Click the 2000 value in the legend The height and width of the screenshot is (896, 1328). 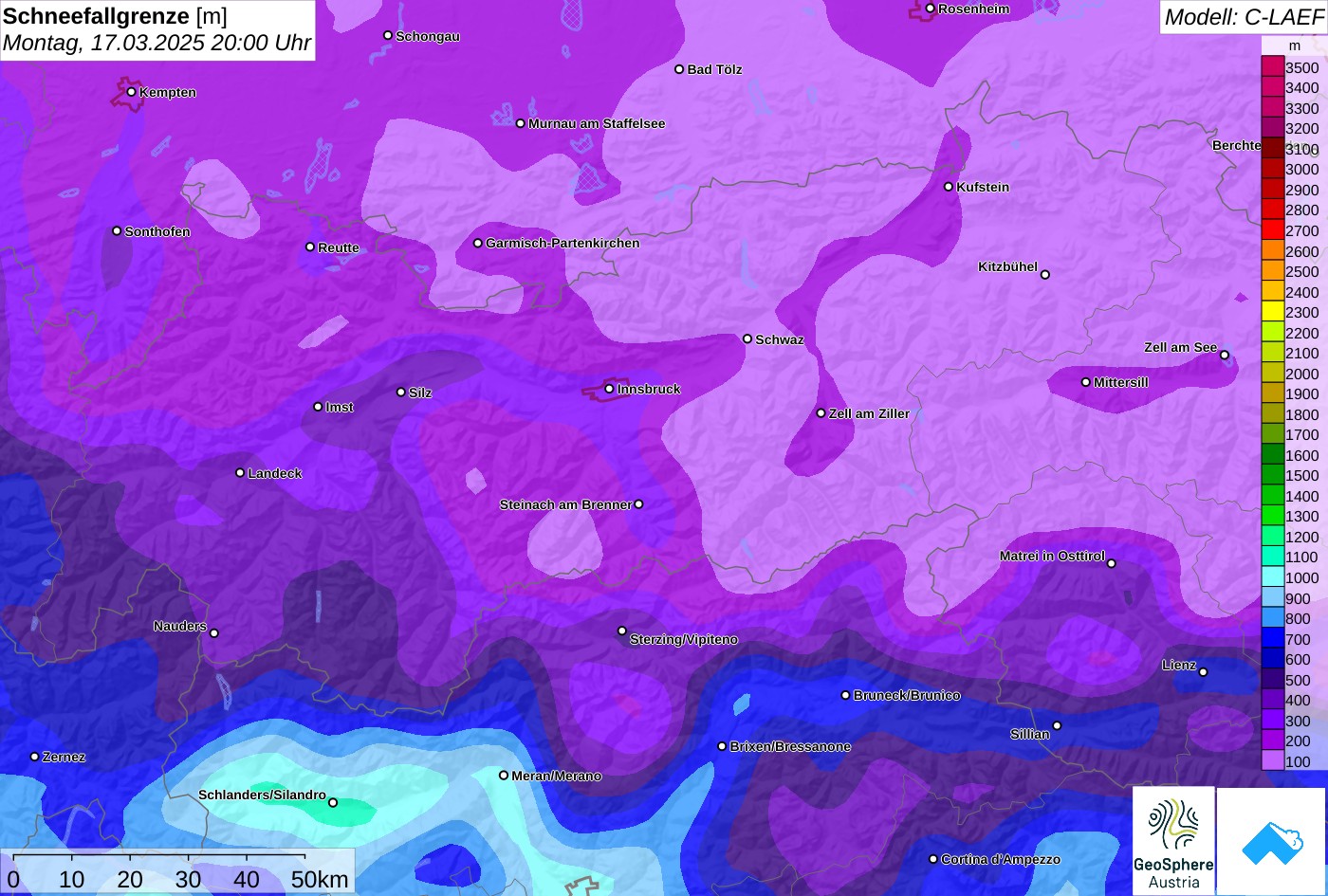[x=1302, y=374]
